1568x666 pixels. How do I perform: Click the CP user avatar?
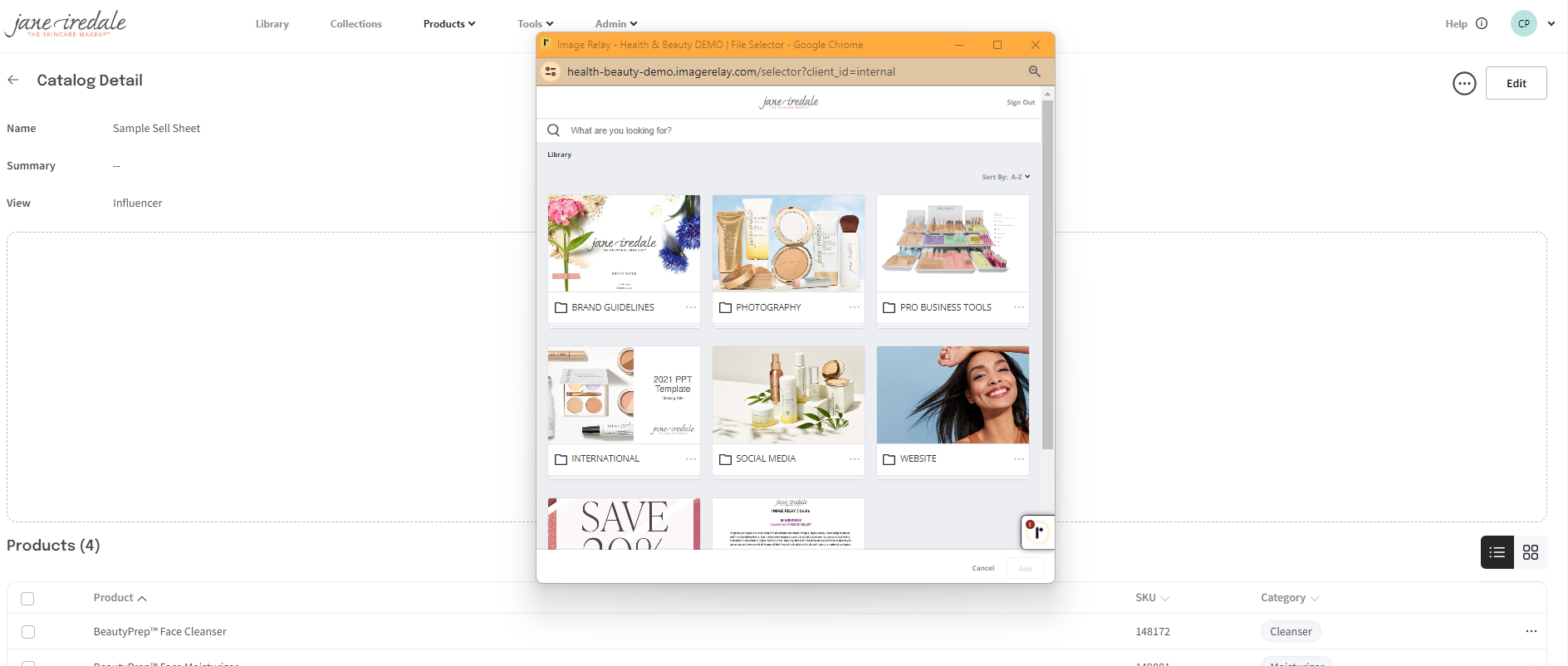1523,23
